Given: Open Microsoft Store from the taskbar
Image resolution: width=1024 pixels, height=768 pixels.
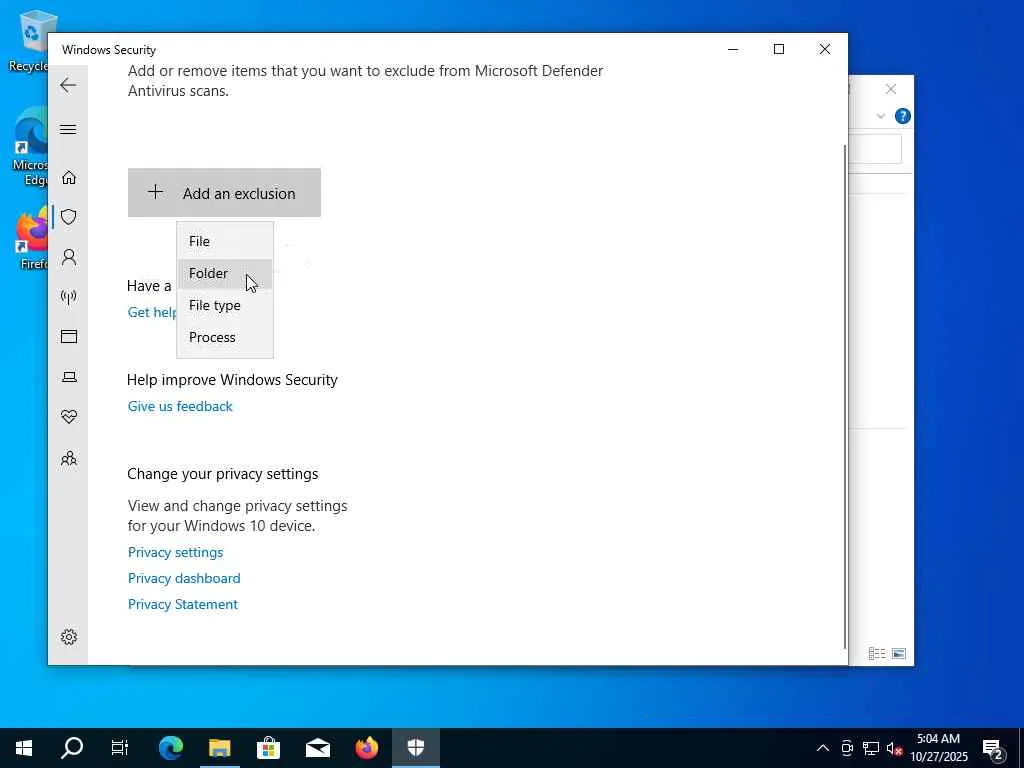Looking at the screenshot, I should coord(268,748).
